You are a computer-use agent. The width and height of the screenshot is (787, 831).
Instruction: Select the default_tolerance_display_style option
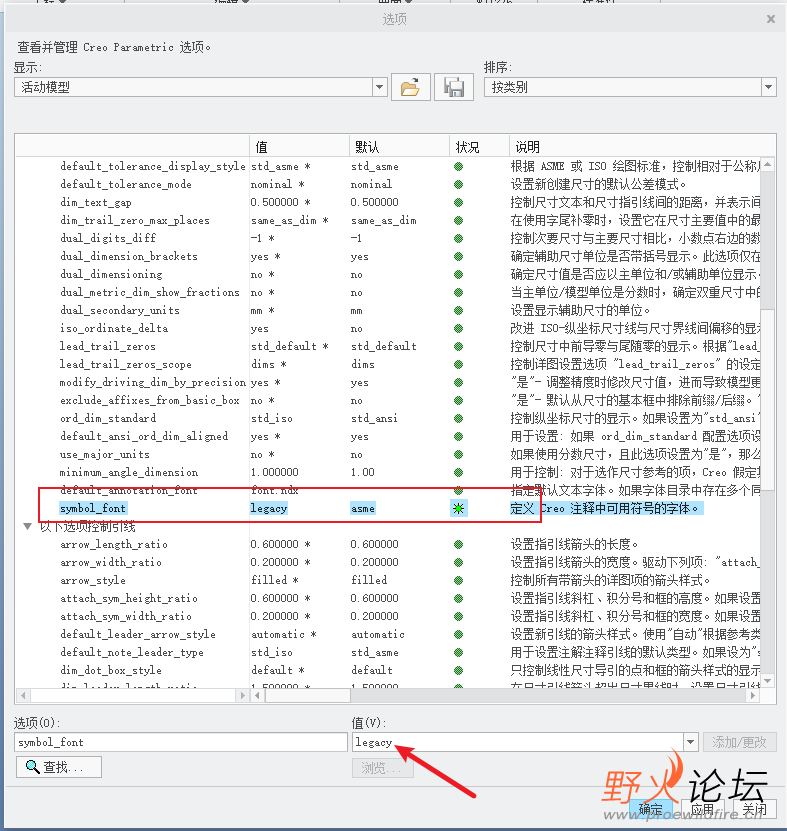[x=153, y=166]
